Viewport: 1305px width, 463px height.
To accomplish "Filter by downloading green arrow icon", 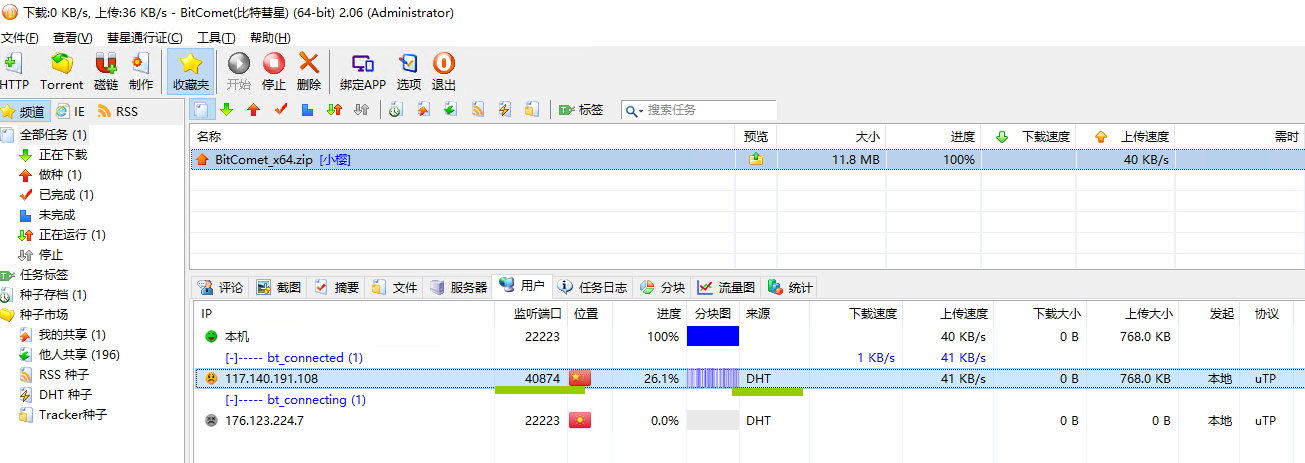I will click(x=227, y=109).
